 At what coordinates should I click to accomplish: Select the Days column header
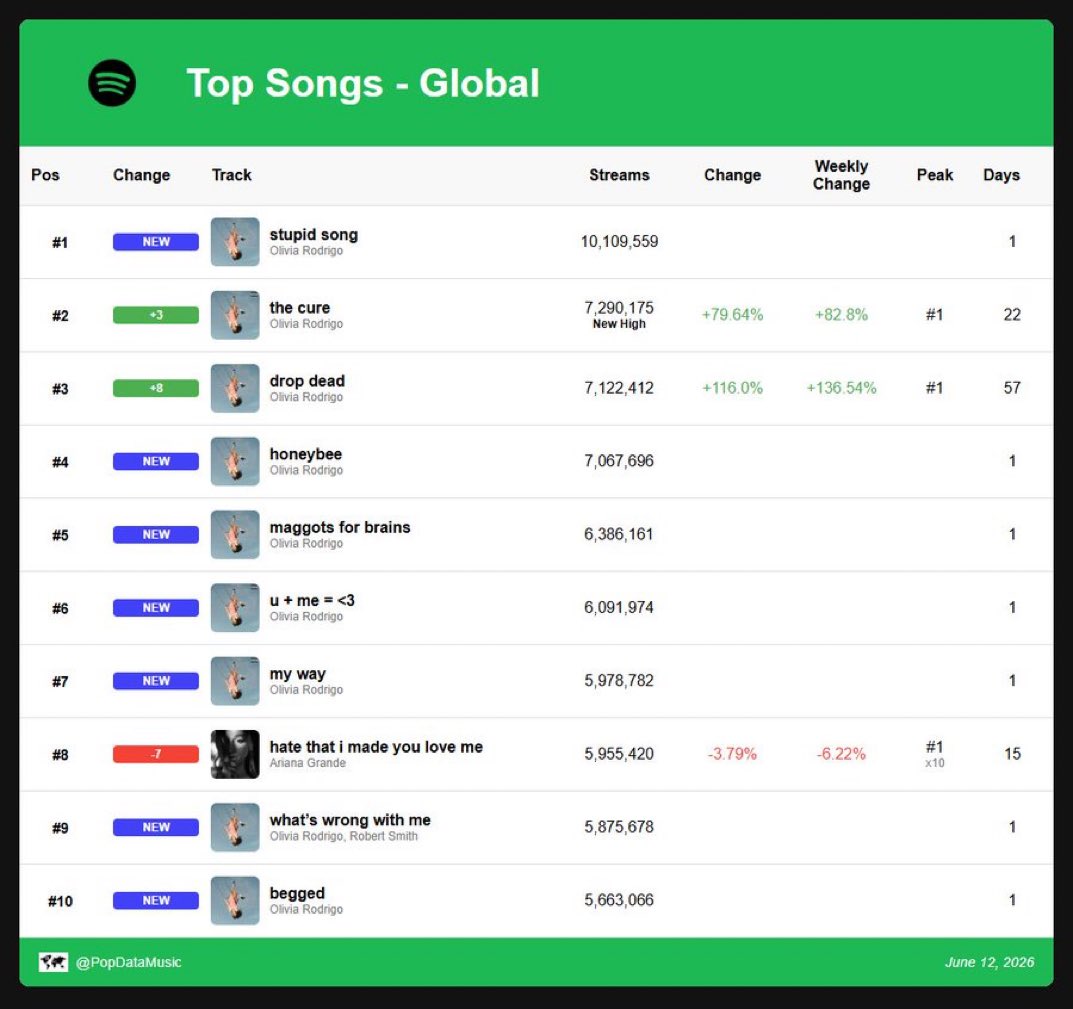coord(1001,175)
